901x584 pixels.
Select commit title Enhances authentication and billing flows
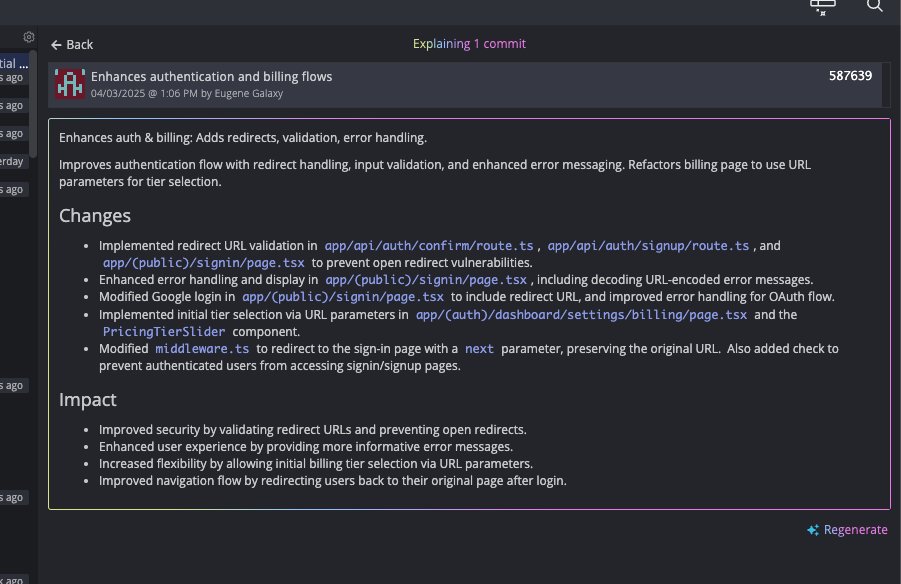click(x=211, y=76)
